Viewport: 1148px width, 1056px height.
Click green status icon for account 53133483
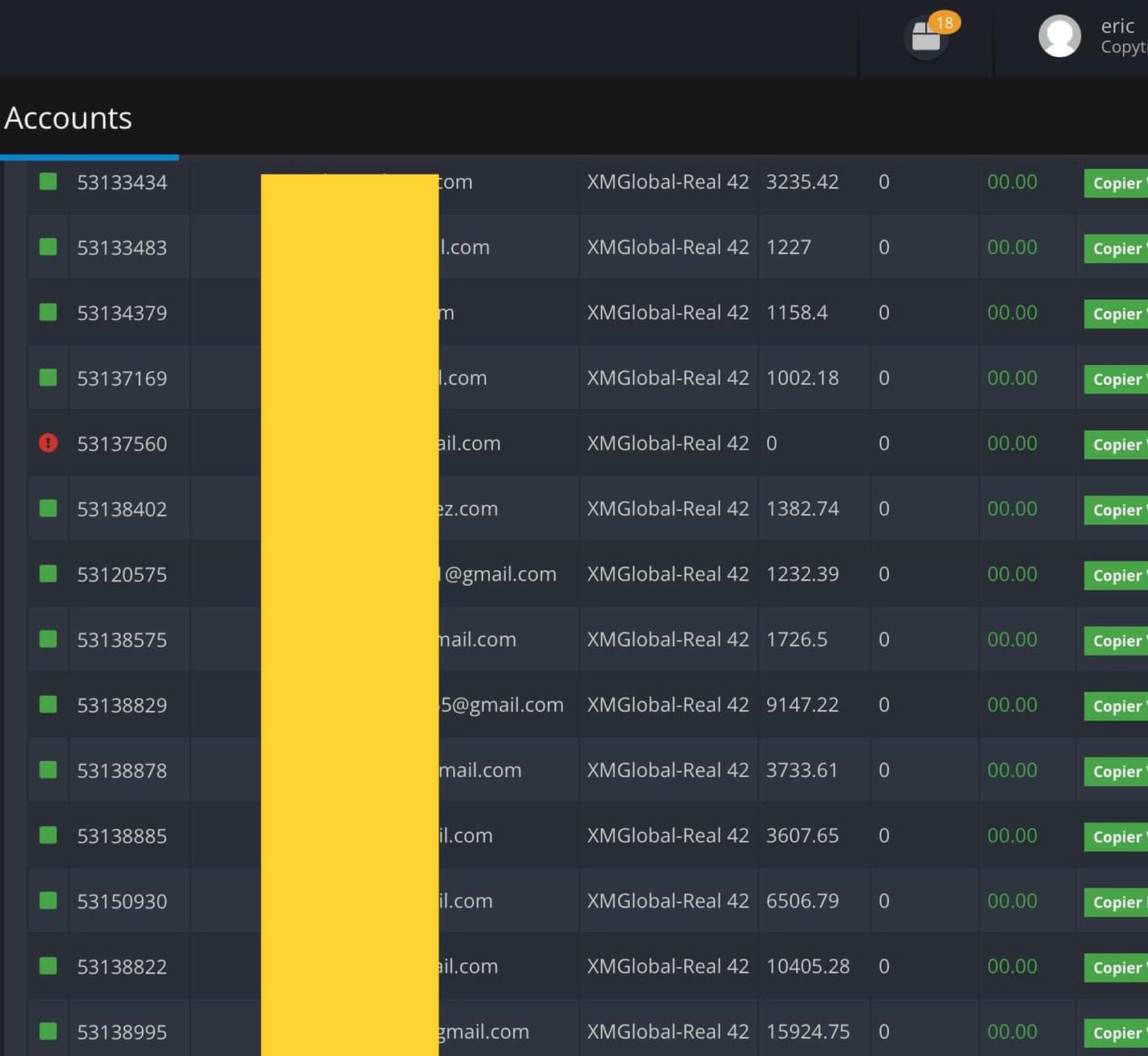coord(48,246)
